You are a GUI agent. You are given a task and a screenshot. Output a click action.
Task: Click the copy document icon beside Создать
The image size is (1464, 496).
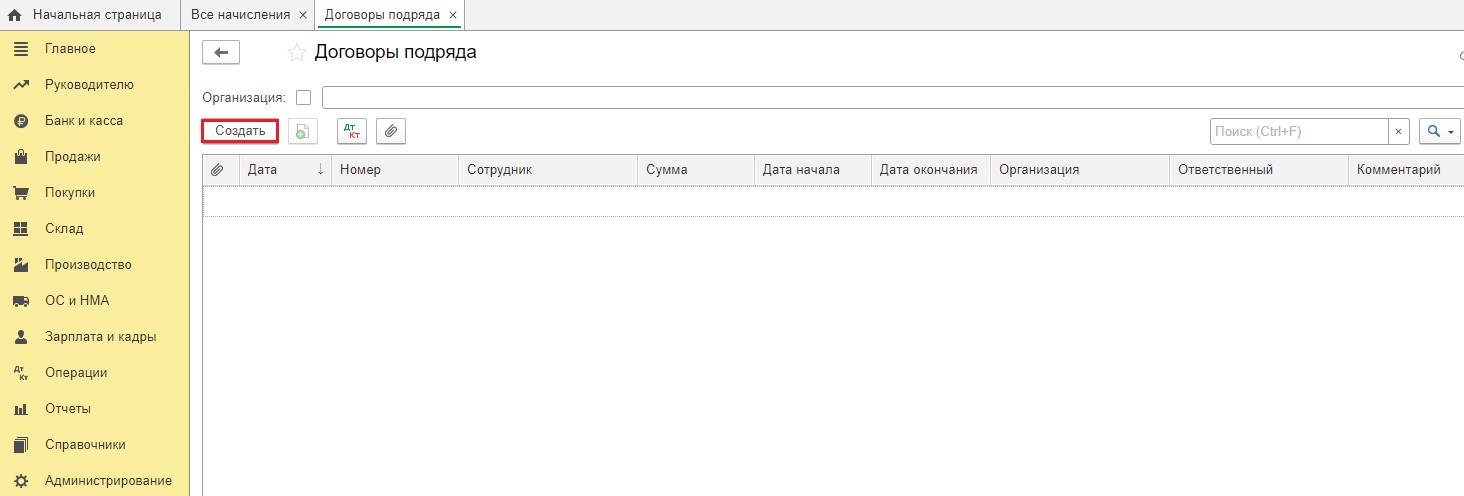[x=302, y=131]
